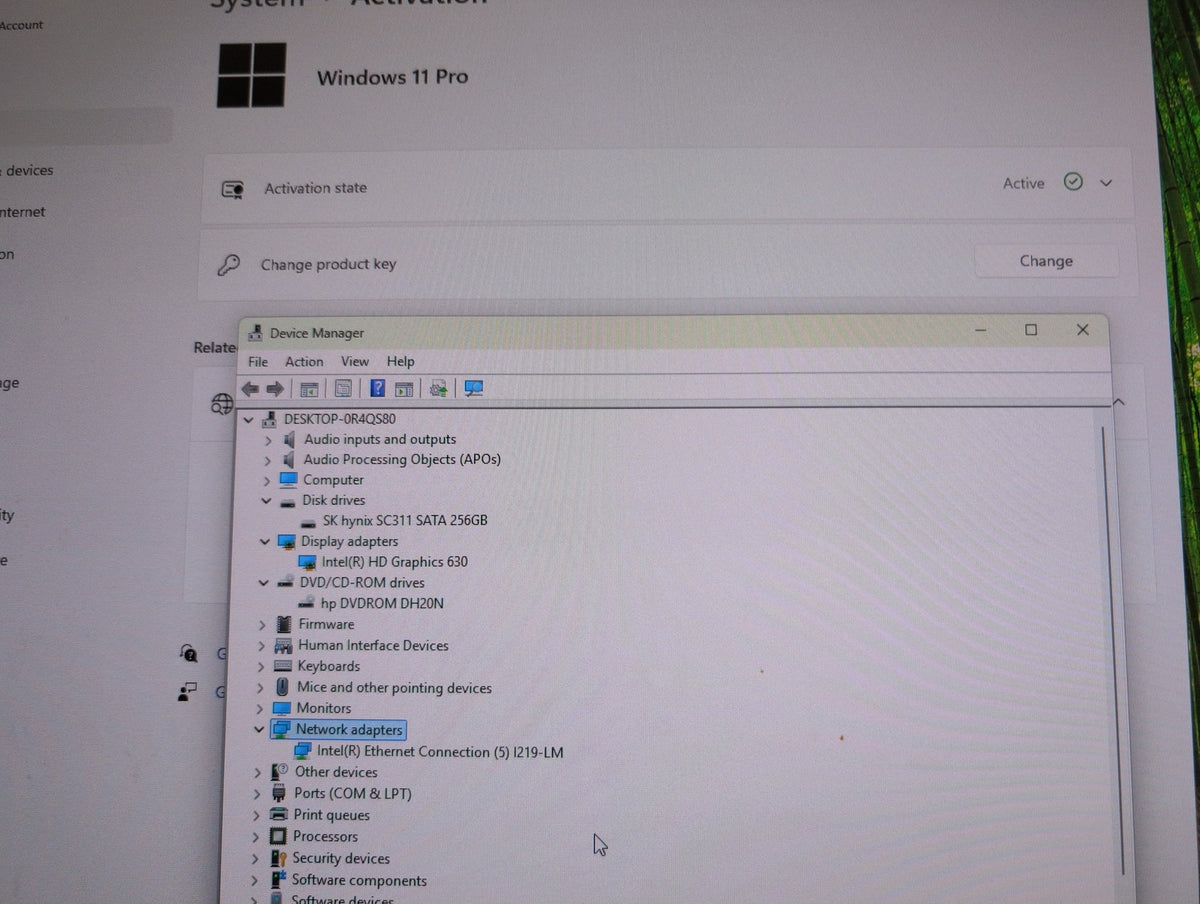Select the Processors label
1200x904 pixels.
[325, 837]
